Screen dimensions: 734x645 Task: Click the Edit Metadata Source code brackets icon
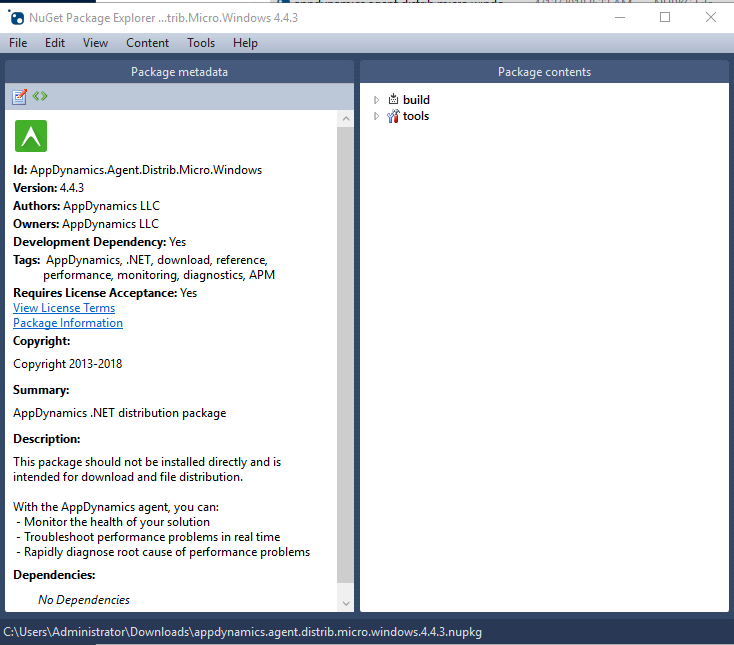40,96
